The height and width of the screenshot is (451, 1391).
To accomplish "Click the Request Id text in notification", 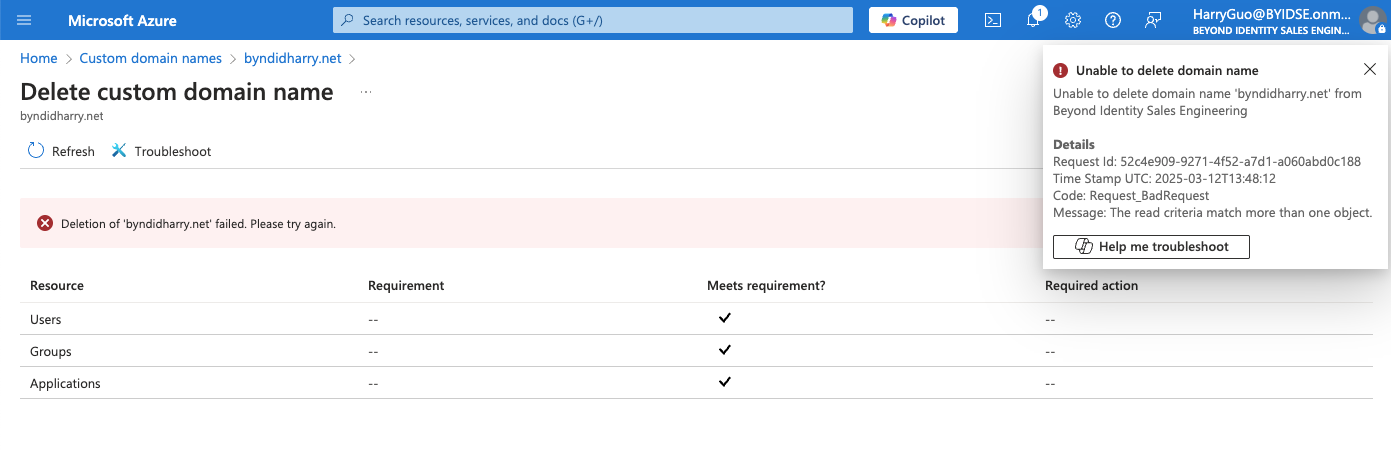I will 1207,161.
